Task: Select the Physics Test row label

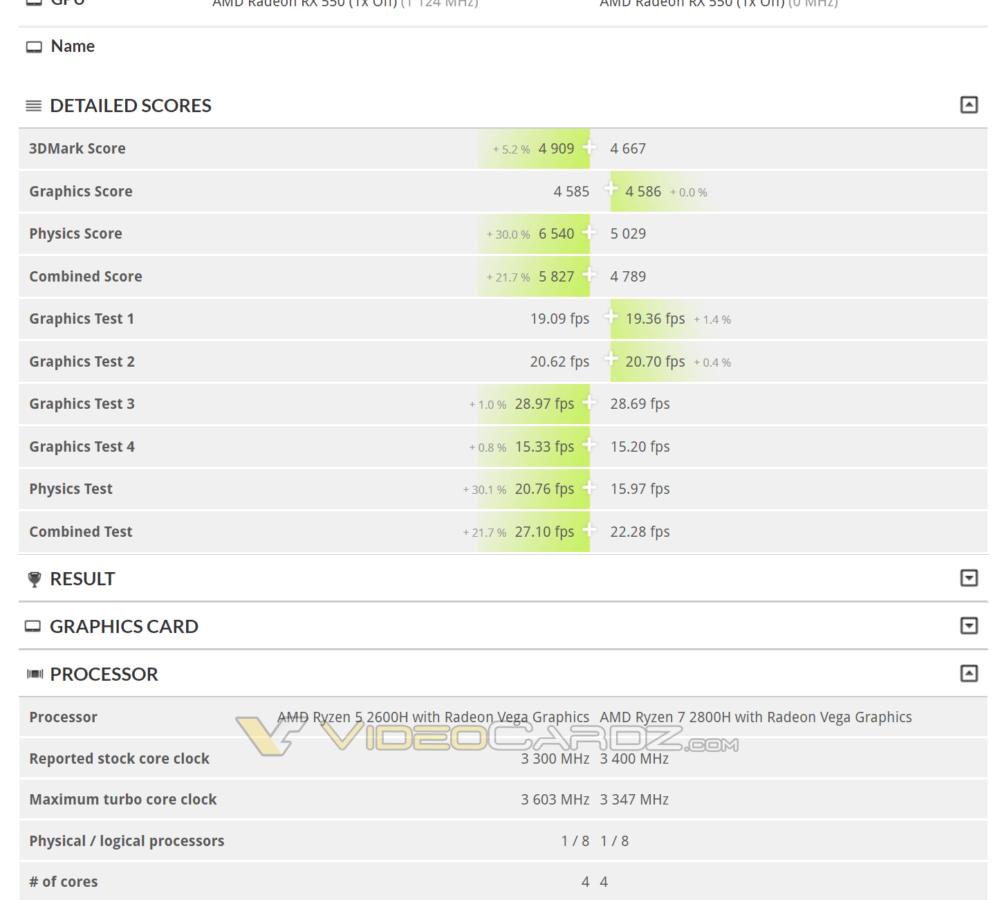Action: coord(71,489)
